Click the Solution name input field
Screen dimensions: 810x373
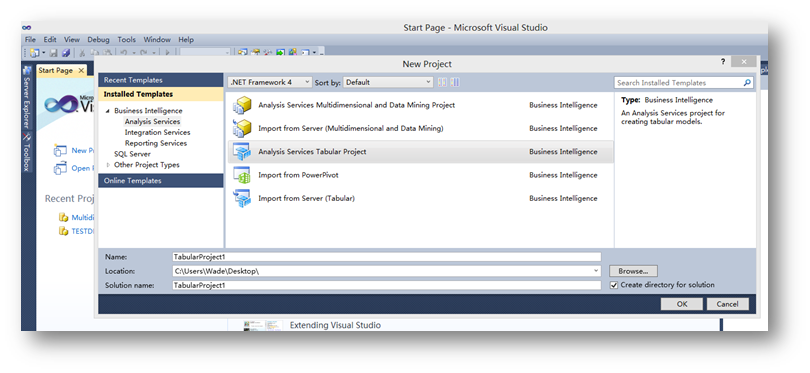[387, 285]
